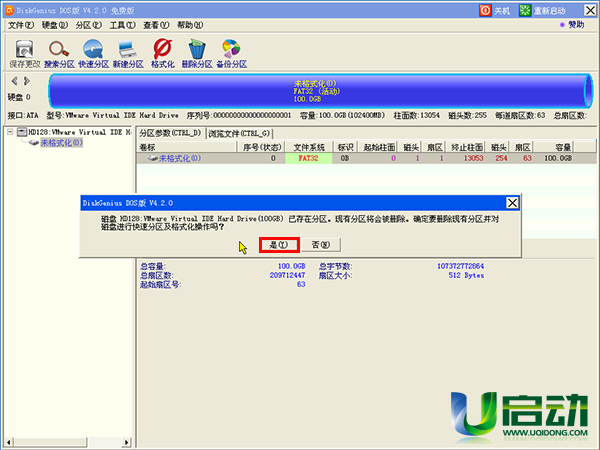
Task: Open the 硬盘 menu
Action: tap(55, 25)
